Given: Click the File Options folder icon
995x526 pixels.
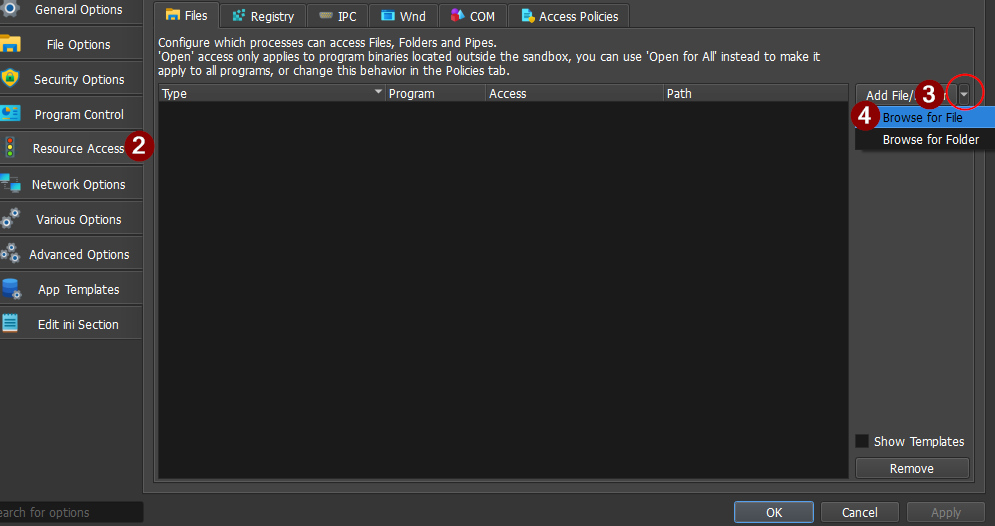Looking at the screenshot, I should (10, 44).
